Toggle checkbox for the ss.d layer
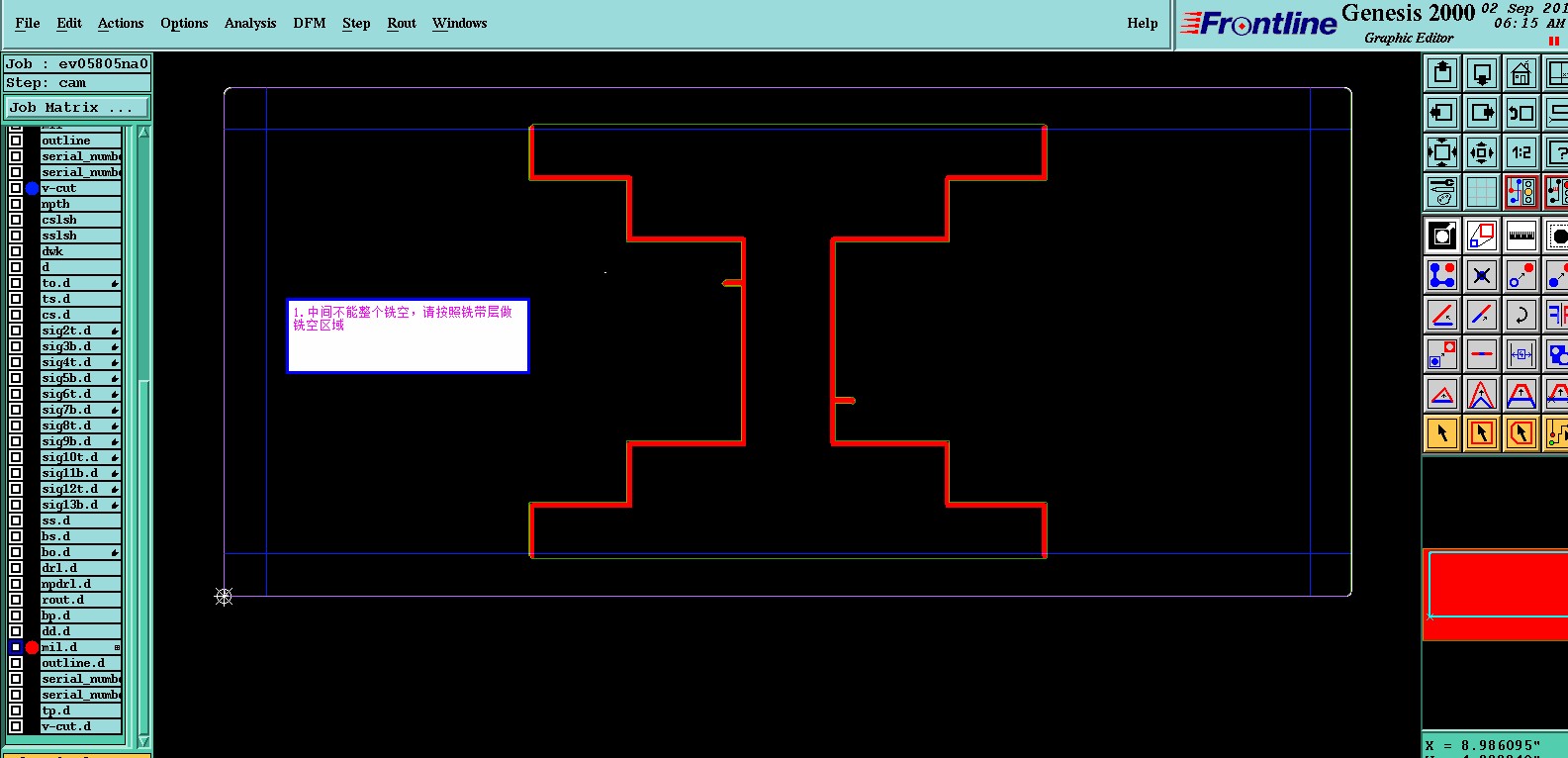1568x758 pixels. (x=16, y=521)
